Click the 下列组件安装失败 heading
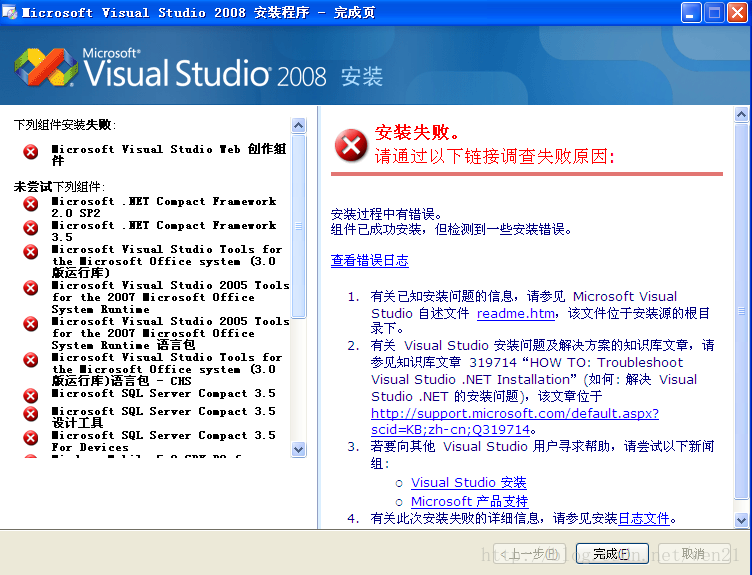This screenshot has width=752, height=575. pyautogui.click(x=65, y=125)
